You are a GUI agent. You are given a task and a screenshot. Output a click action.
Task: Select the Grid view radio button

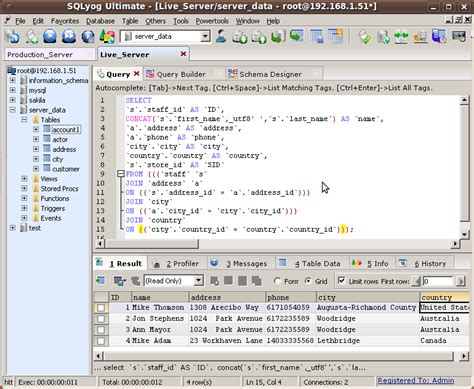(308, 281)
